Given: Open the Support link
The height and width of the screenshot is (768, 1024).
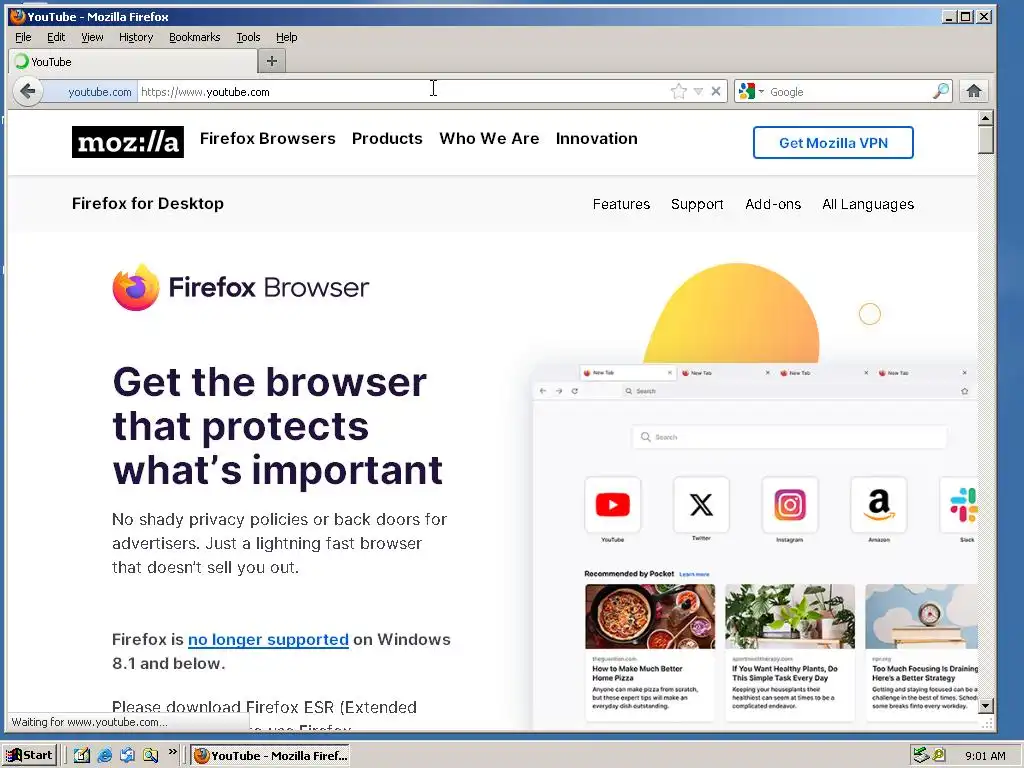Looking at the screenshot, I should tap(697, 204).
